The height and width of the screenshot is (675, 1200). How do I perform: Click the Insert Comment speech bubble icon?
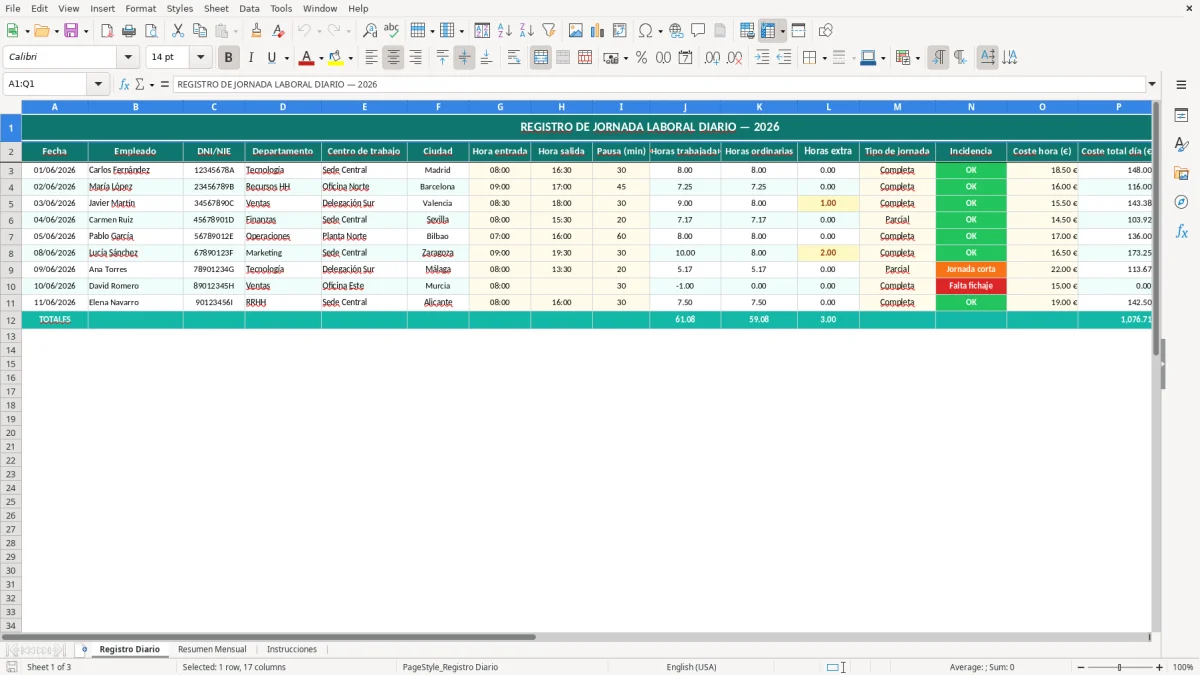tap(698, 31)
